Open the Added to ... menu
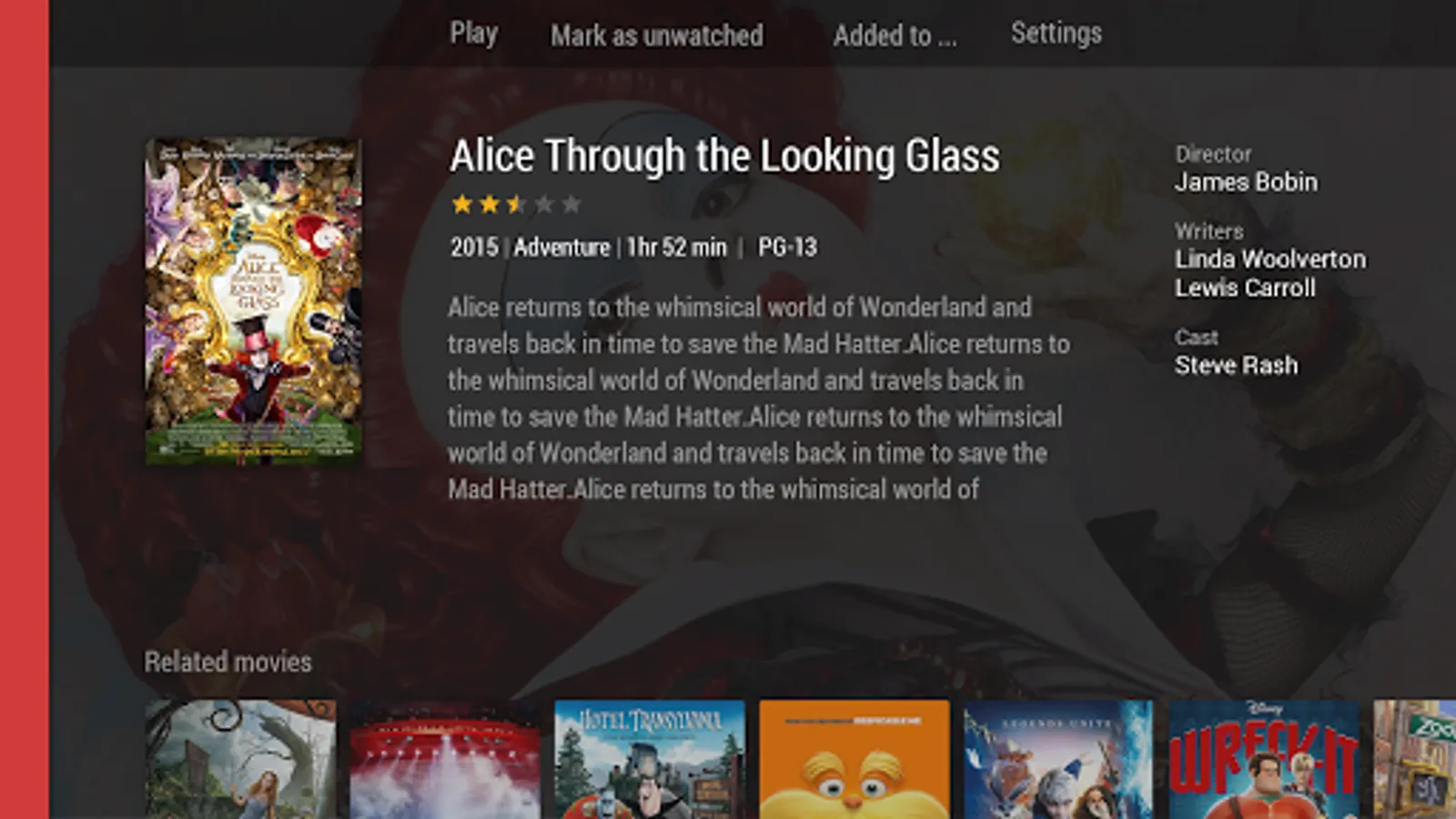 (x=895, y=35)
